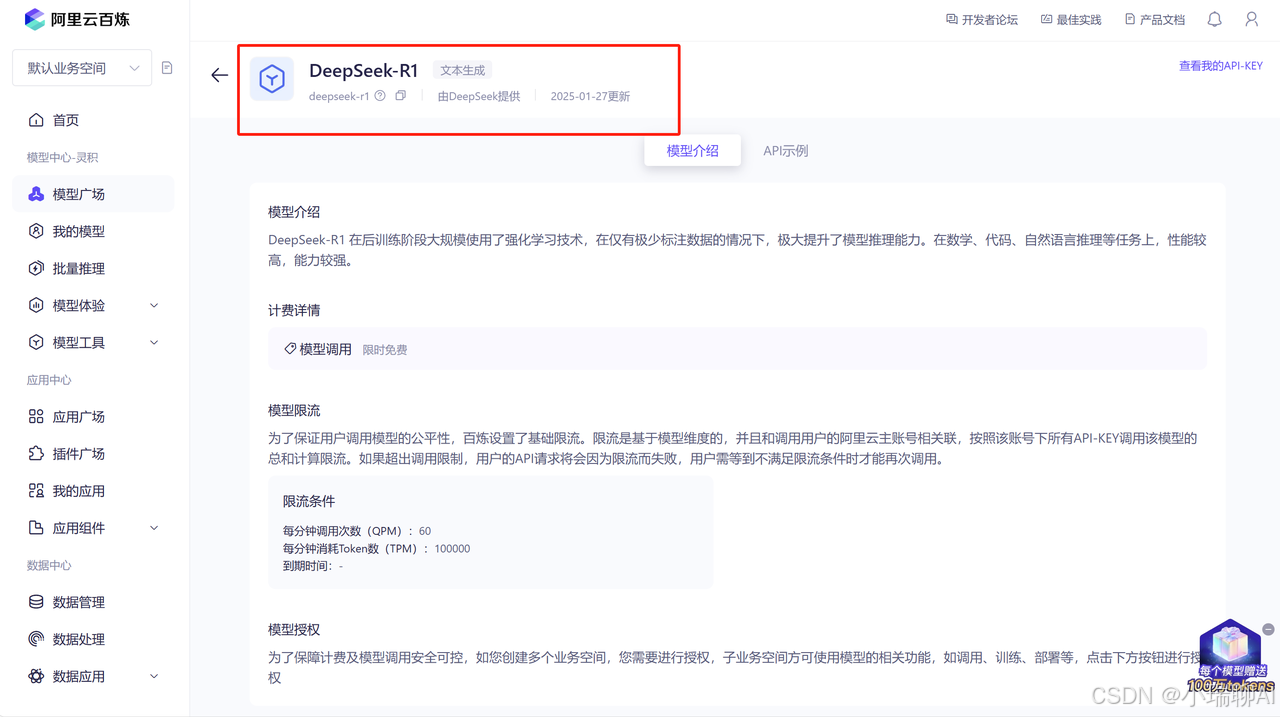1280x717 pixels.
Task: Click the 批量推理 lightning icon
Action: 36,268
